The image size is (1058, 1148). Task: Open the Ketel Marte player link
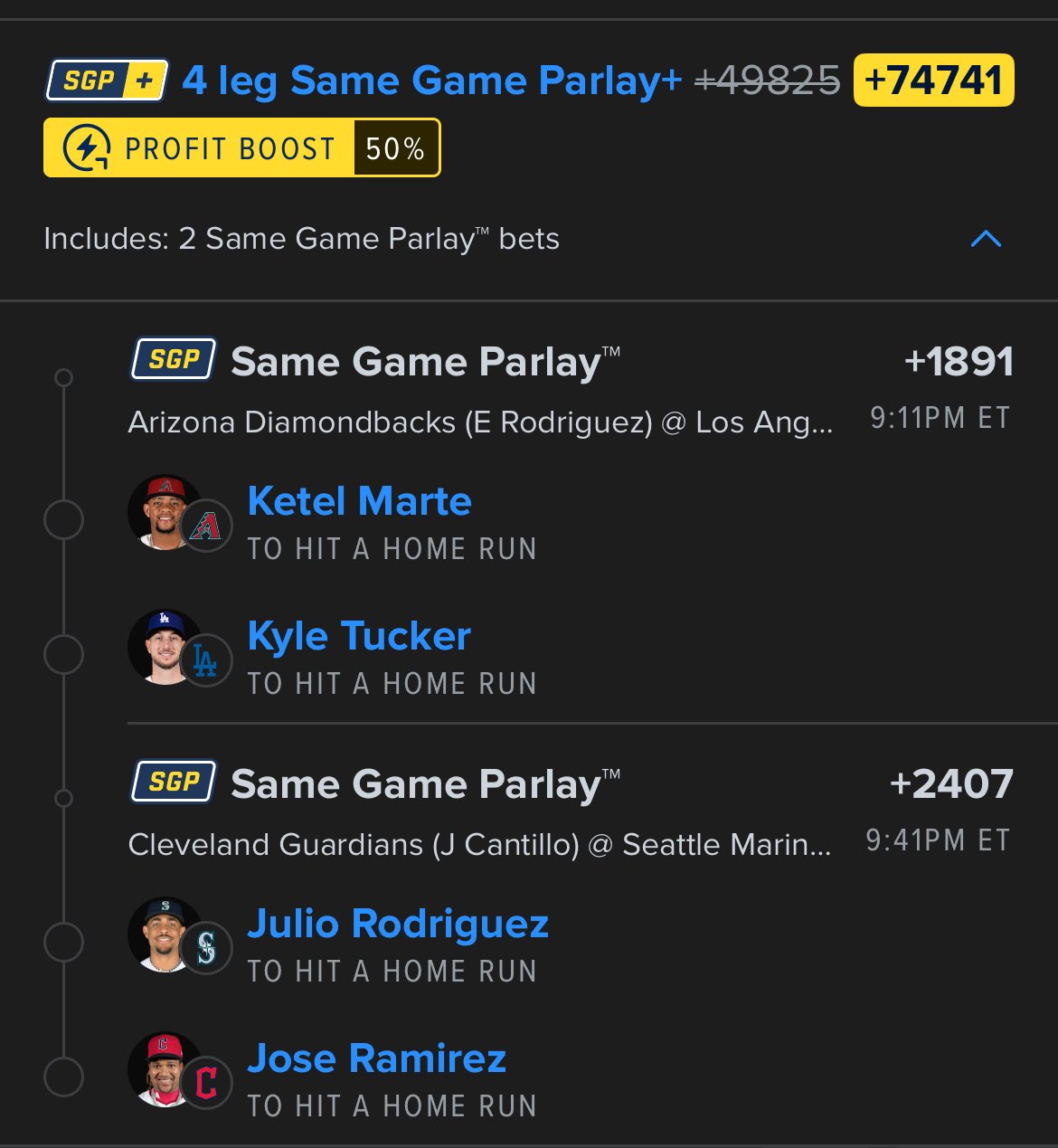click(359, 501)
